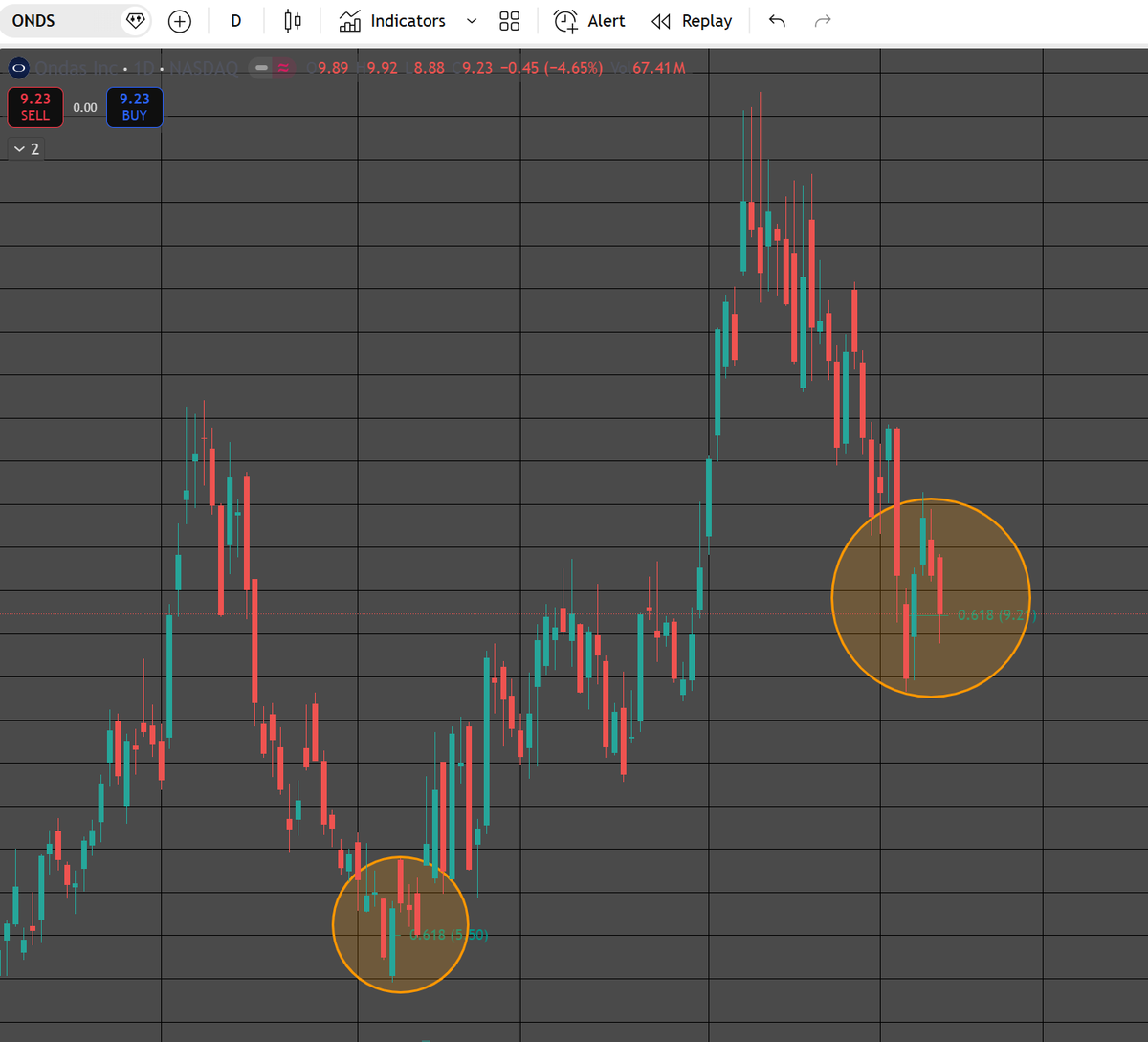Click the redo arrow icon
Viewport: 1148px width, 1042px height.
pos(822,20)
